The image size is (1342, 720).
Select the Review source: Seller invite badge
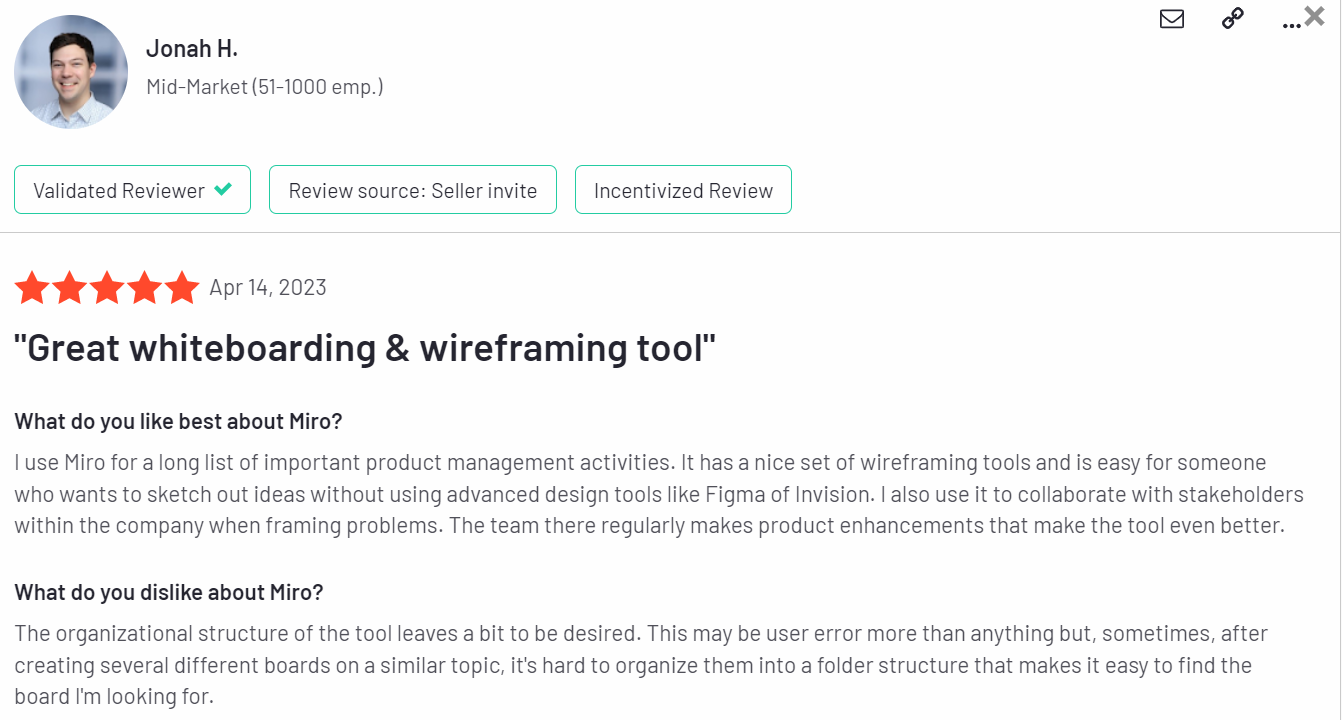coord(413,190)
